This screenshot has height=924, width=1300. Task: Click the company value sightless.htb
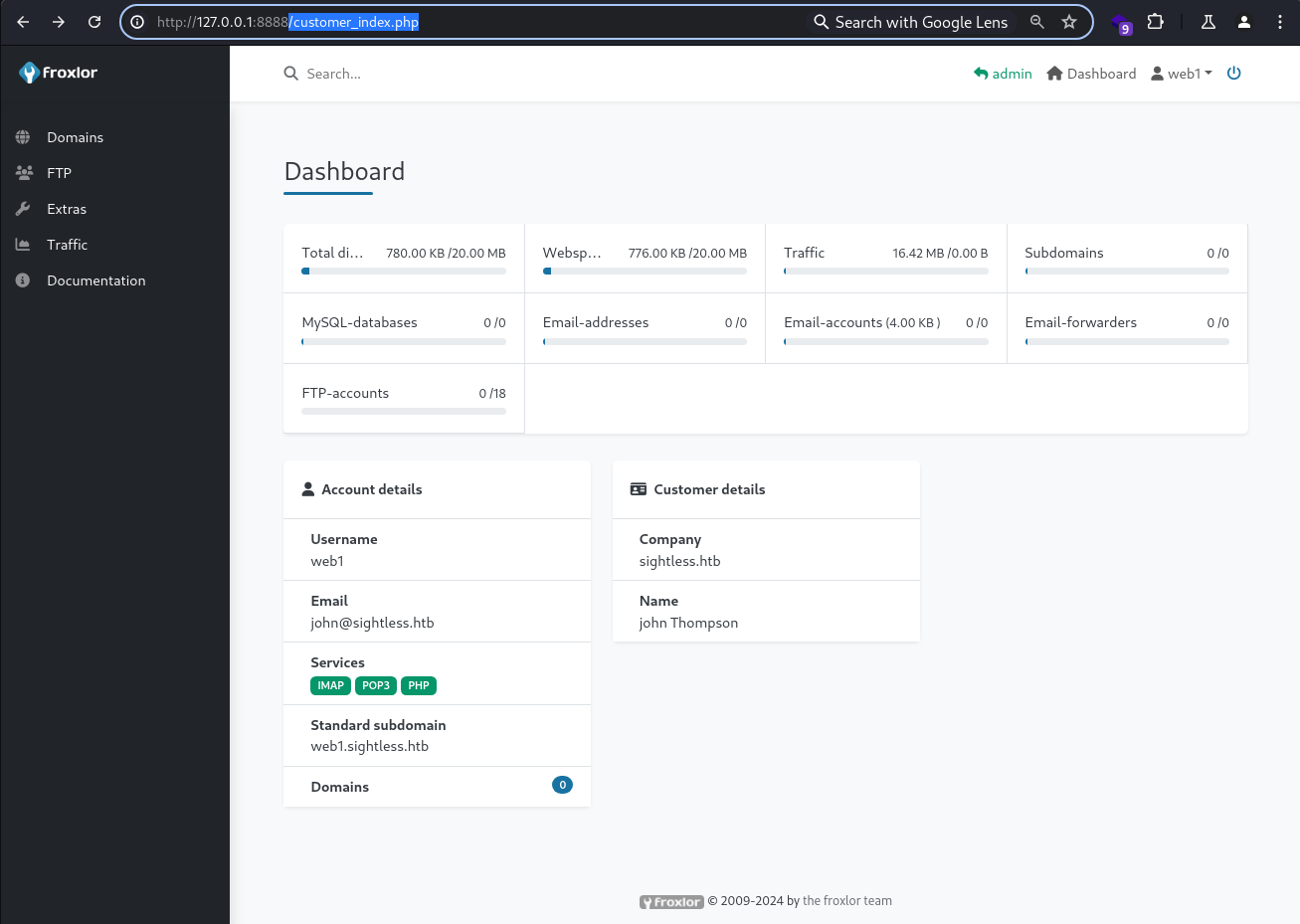[679, 561]
